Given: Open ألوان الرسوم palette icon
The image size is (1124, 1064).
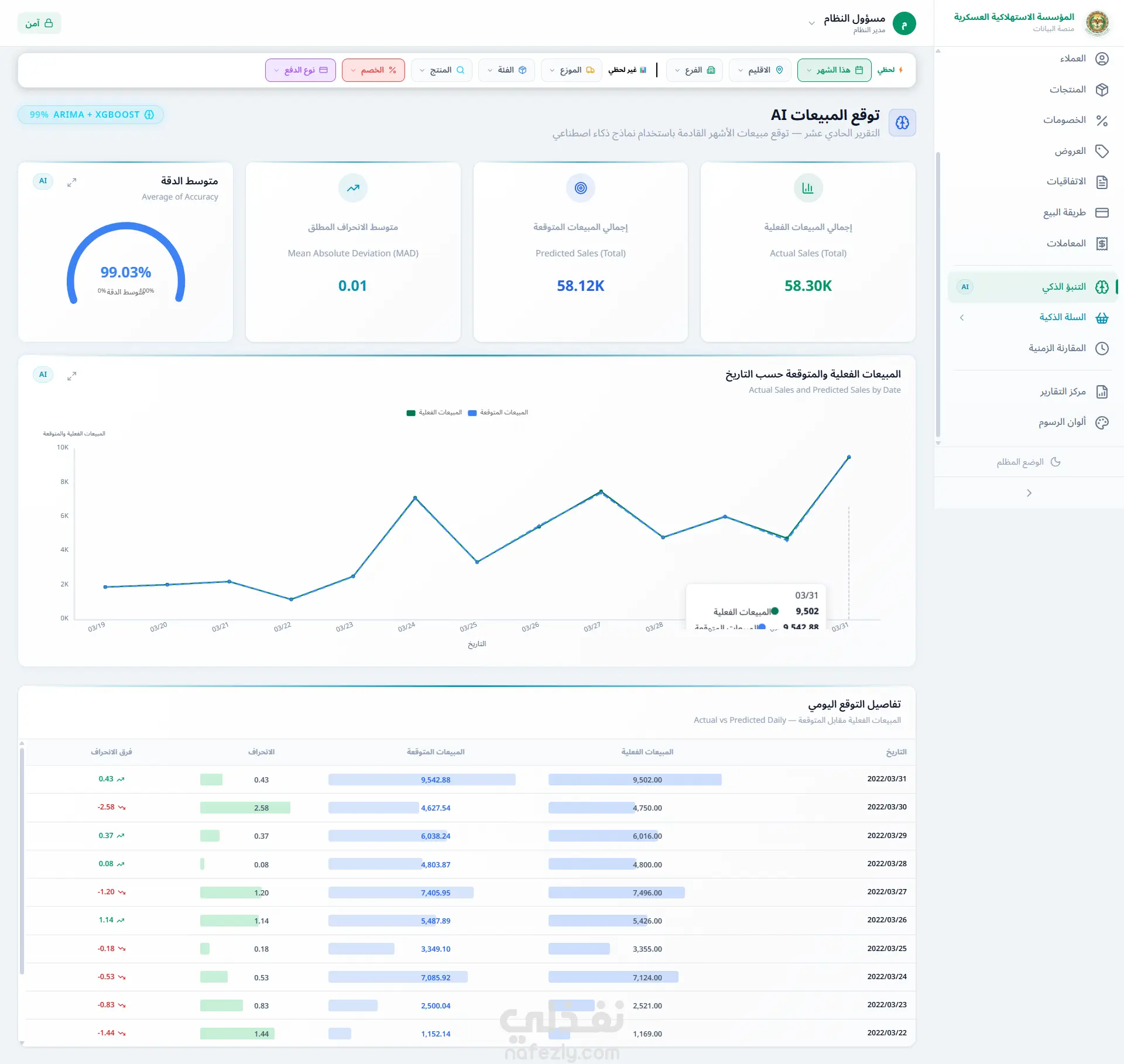Looking at the screenshot, I should click(x=1102, y=423).
